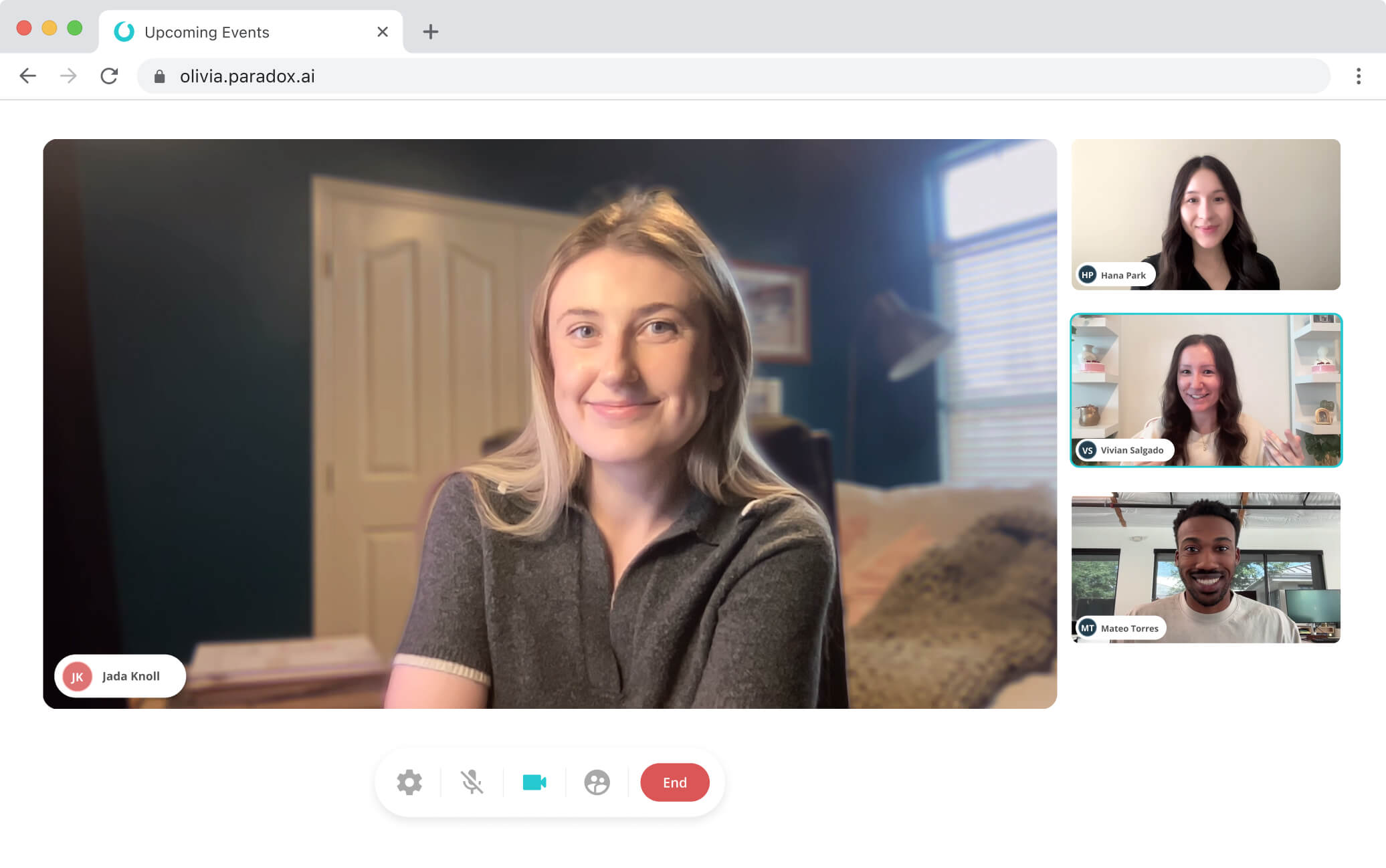Screen dimensions: 1386x868
Task: Open the call settings gear
Action: click(409, 782)
